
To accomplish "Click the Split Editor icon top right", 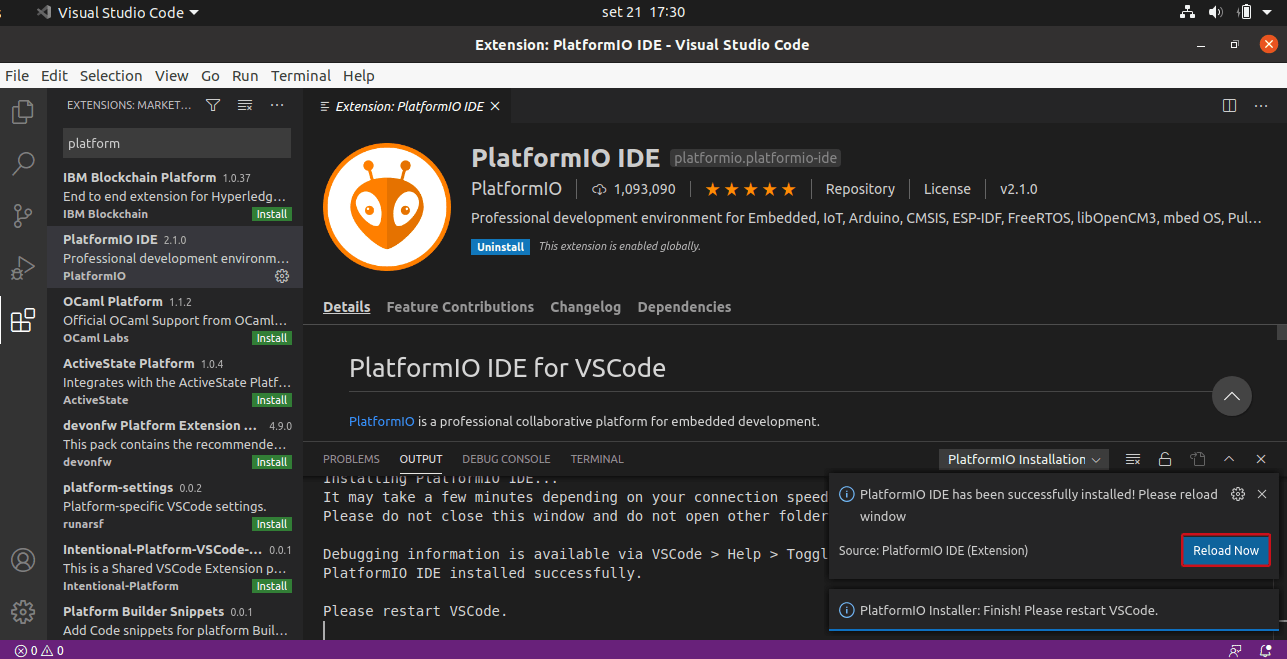I will pos(1228,105).
